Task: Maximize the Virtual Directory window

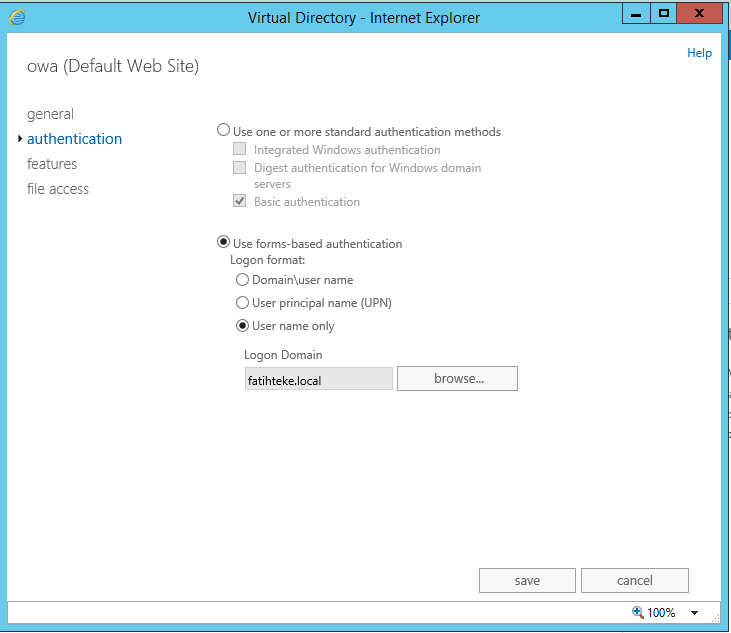Action: 664,14
